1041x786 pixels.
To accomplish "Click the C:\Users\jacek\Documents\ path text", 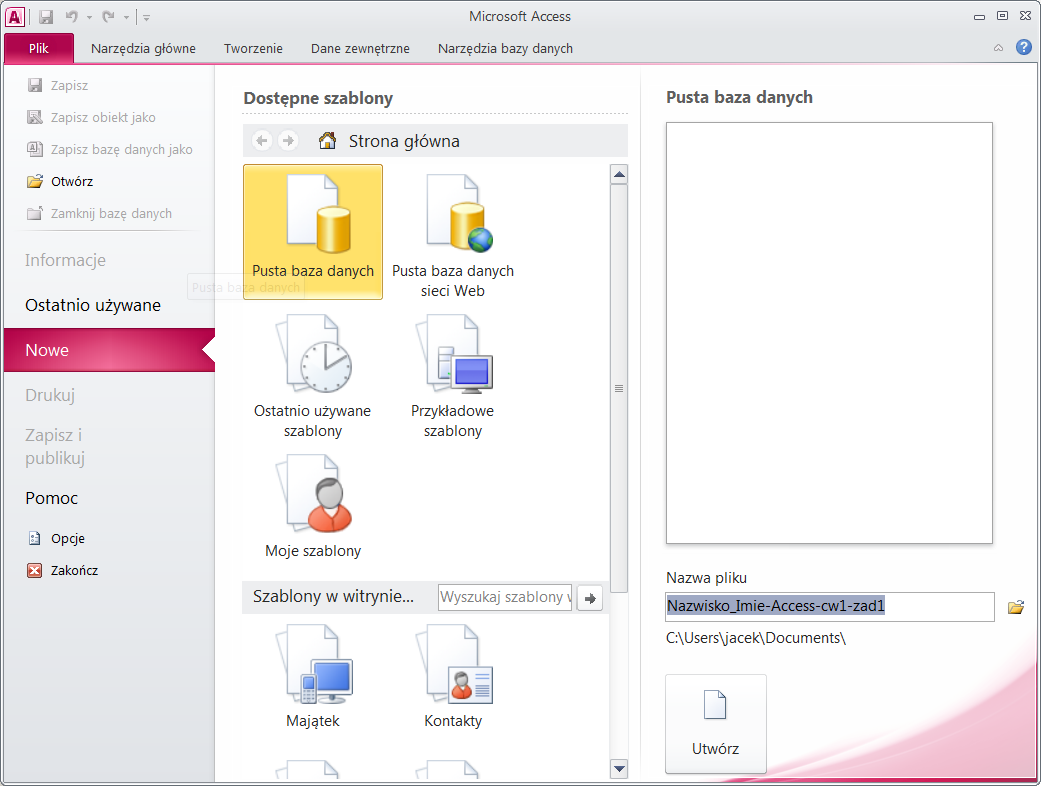I will click(x=756, y=639).
